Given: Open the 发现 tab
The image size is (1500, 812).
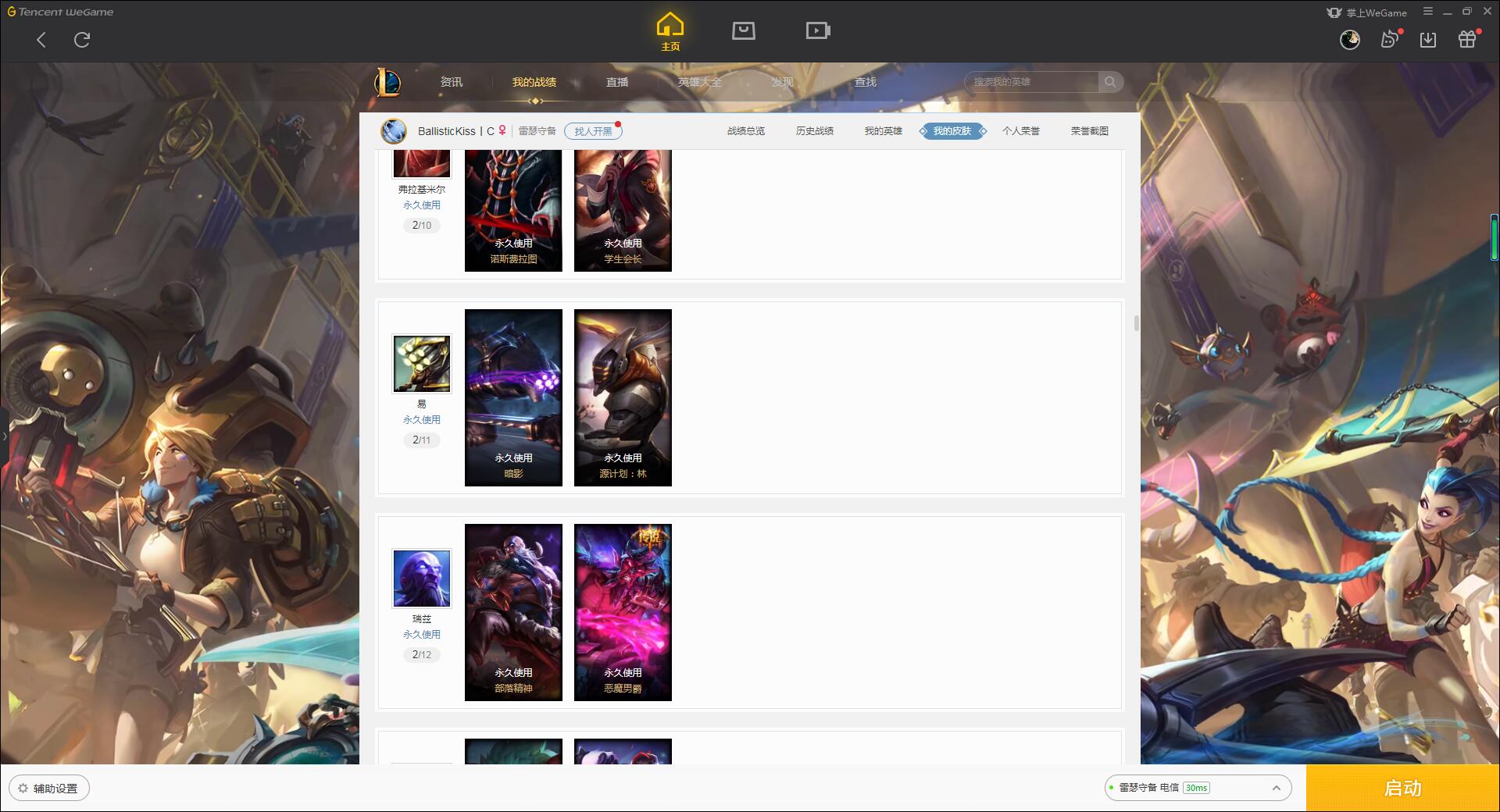Looking at the screenshot, I should 783,82.
